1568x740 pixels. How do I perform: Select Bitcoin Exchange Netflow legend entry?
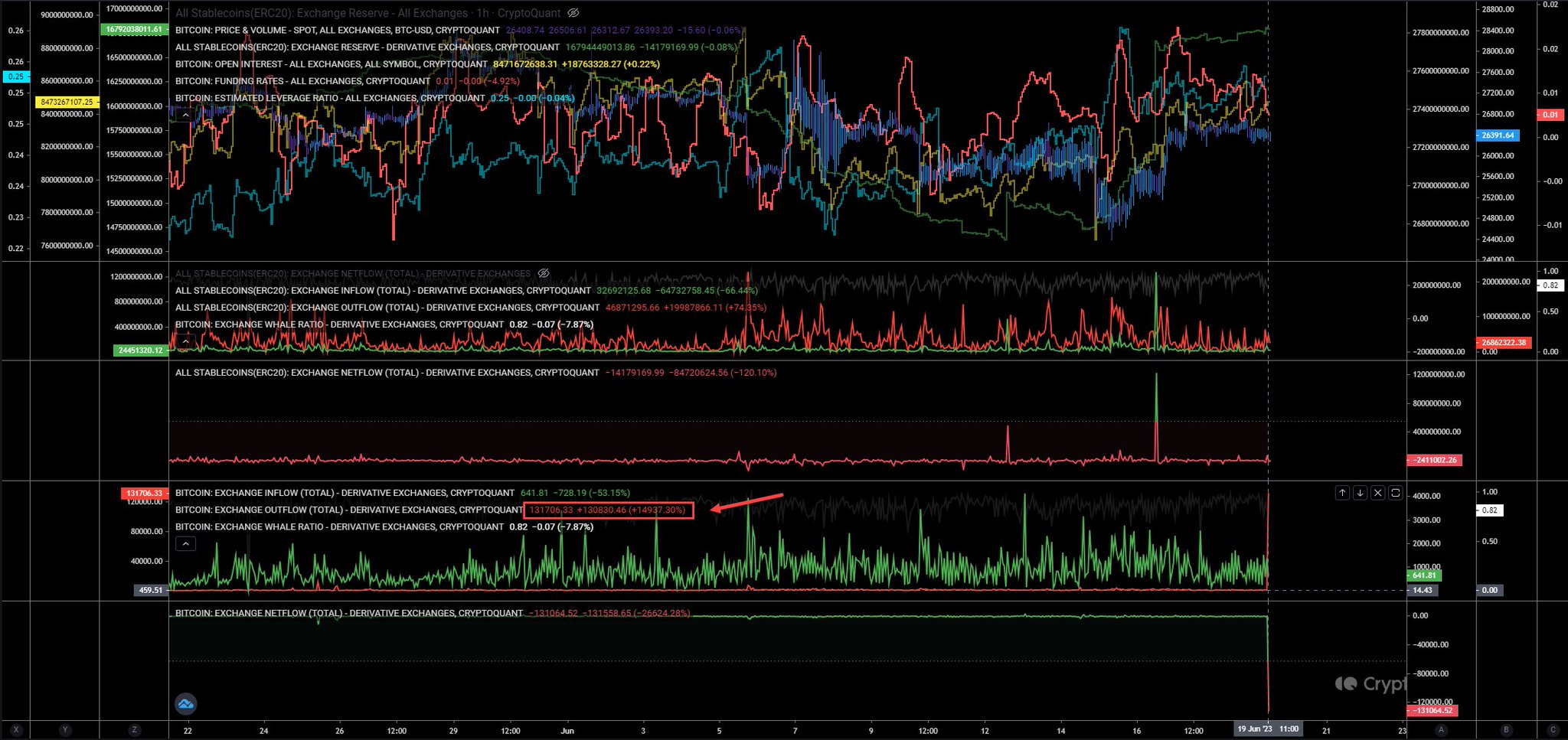(x=349, y=613)
